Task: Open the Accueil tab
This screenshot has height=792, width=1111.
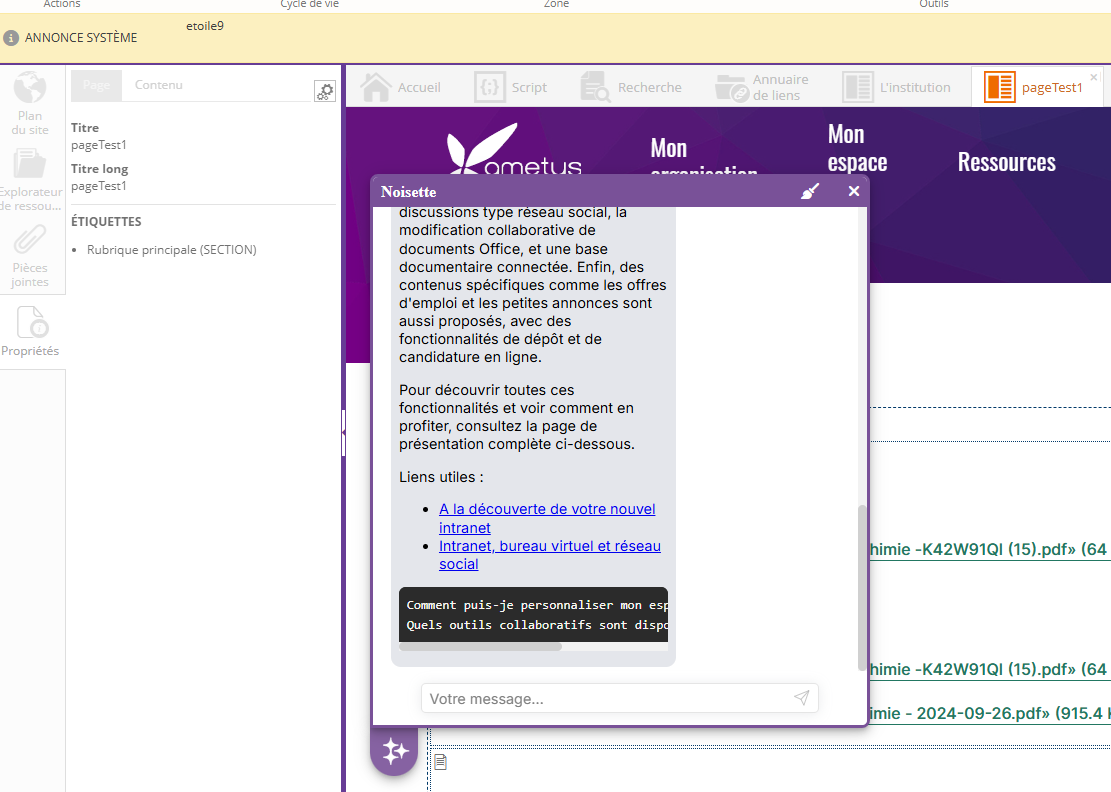Action: (x=401, y=87)
